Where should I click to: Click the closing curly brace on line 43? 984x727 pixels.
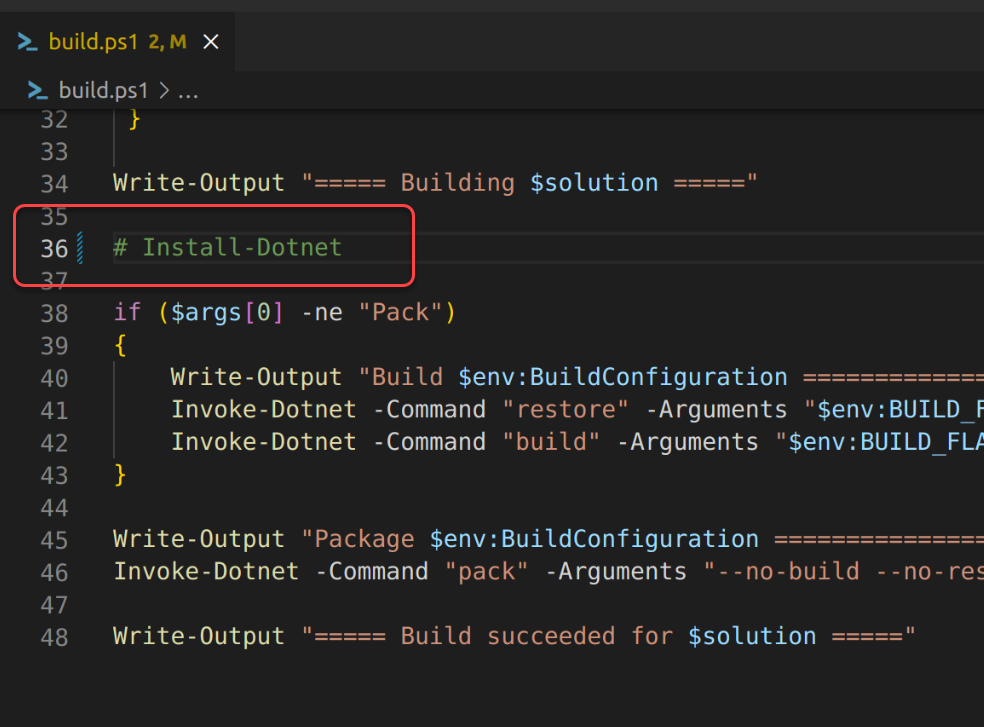[x=121, y=474]
